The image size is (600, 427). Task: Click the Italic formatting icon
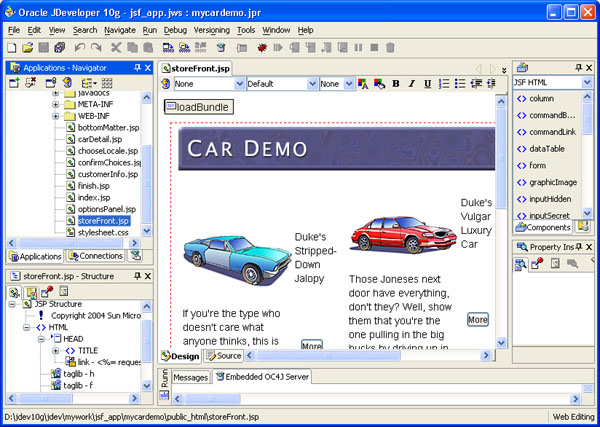coord(412,84)
